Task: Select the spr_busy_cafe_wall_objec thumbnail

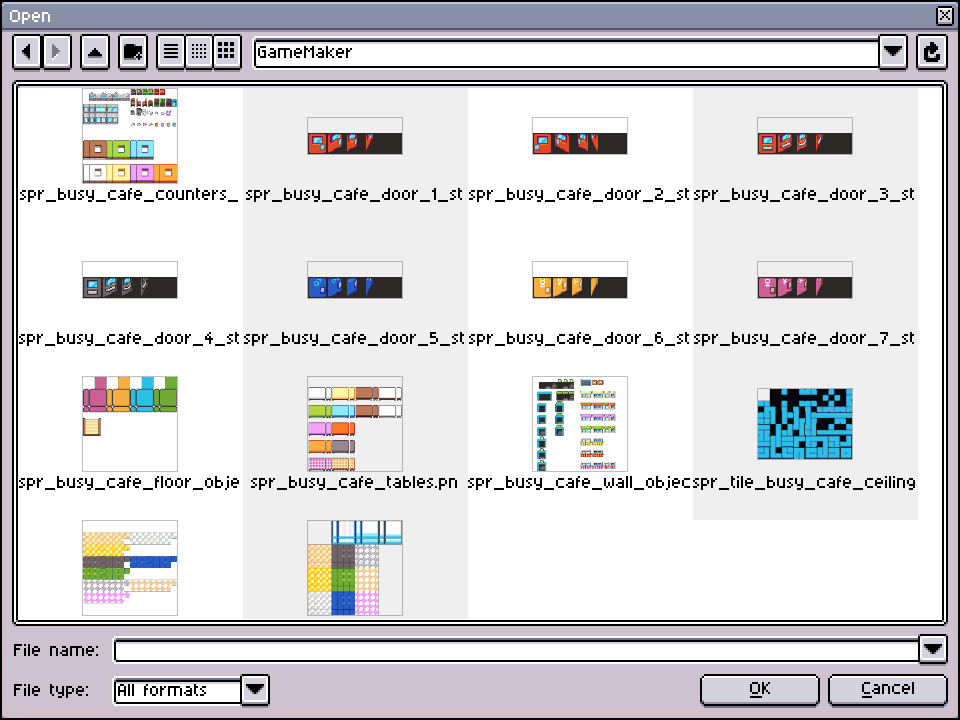Action: [x=580, y=424]
